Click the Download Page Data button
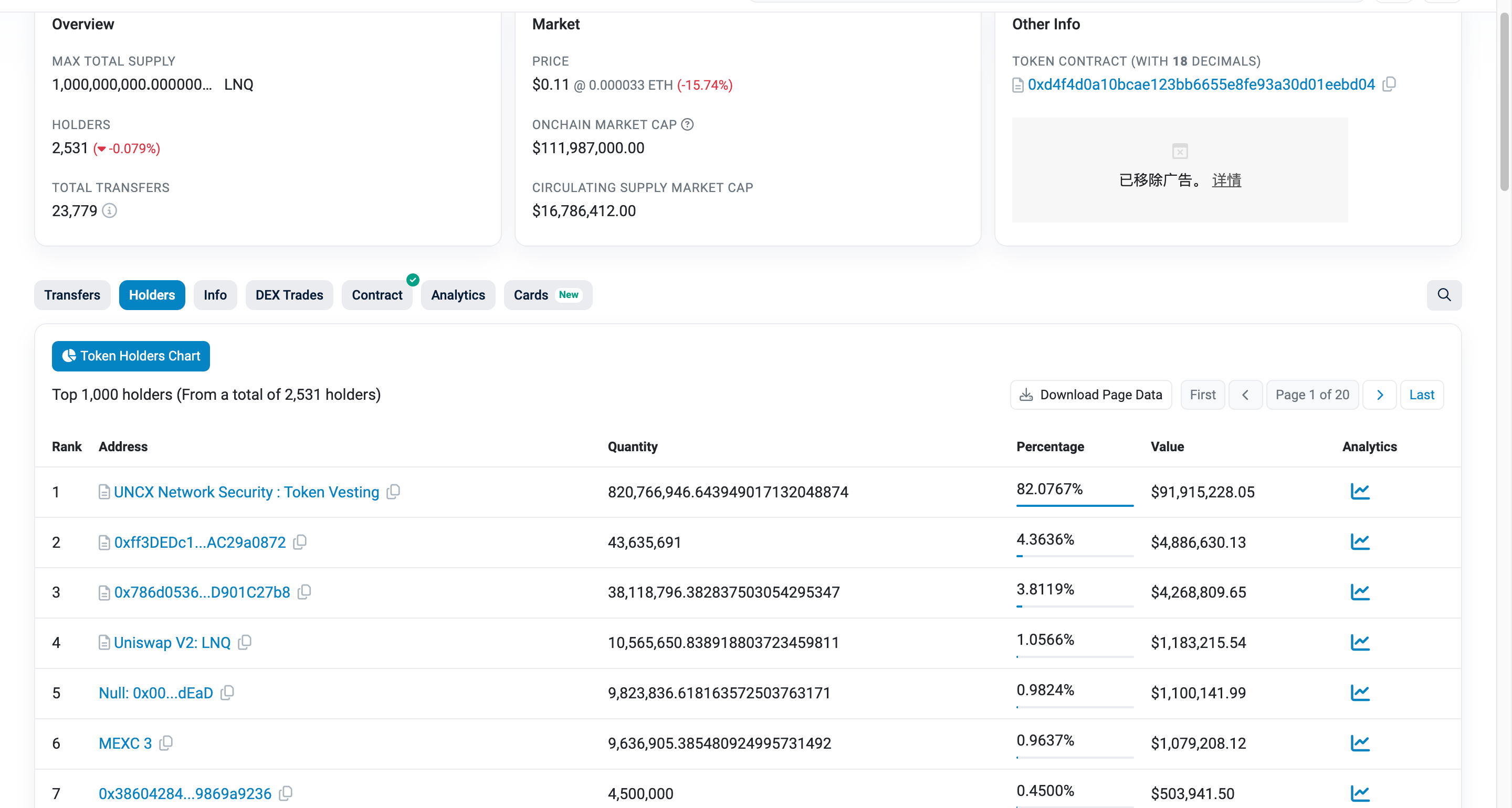This screenshot has height=808, width=1512. pos(1091,394)
